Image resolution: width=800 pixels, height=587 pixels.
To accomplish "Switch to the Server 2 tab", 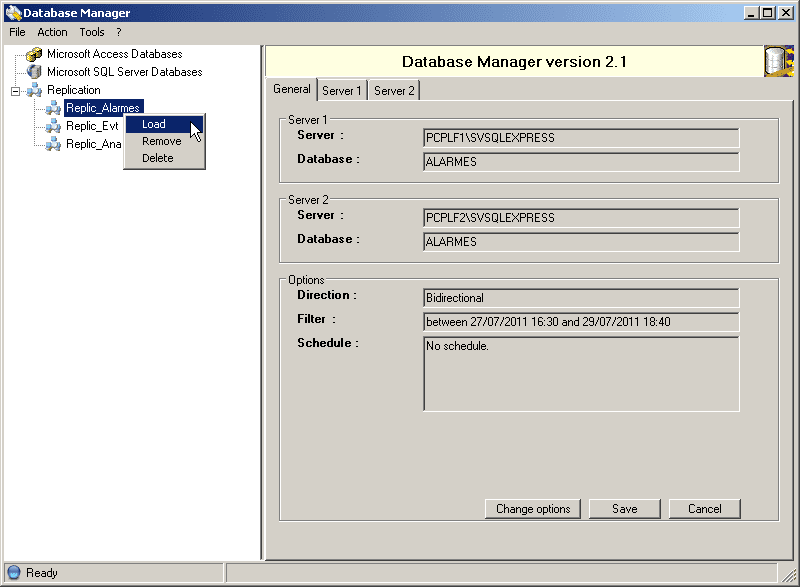I will click(394, 91).
